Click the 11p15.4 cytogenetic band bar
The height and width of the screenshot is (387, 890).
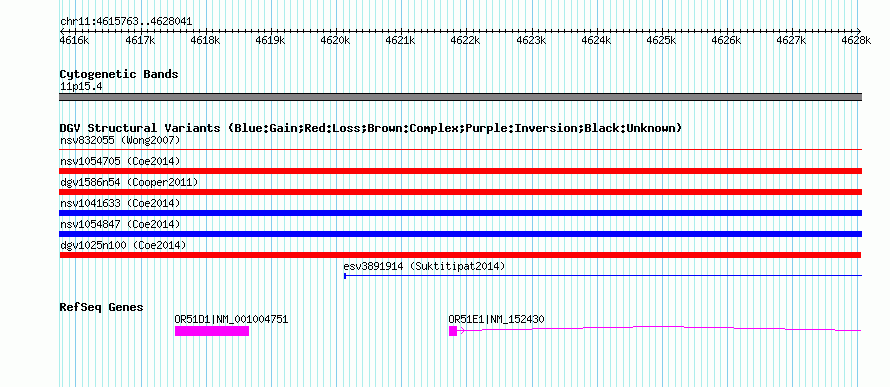tap(460, 97)
